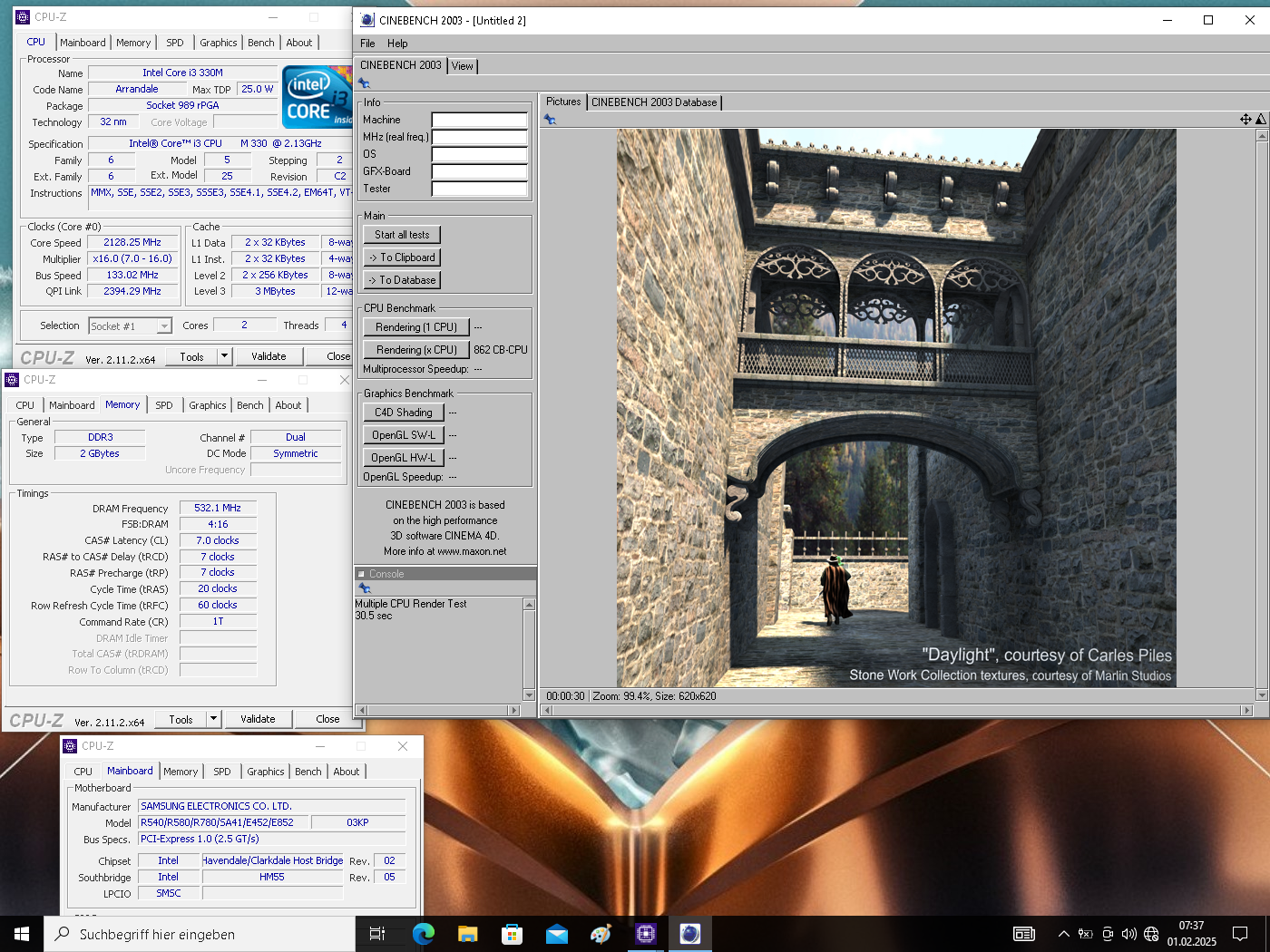The image size is (1270, 952).
Task: Click the pin icon below the CINEBENCH 2003 tab
Action: tap(364, 83)
